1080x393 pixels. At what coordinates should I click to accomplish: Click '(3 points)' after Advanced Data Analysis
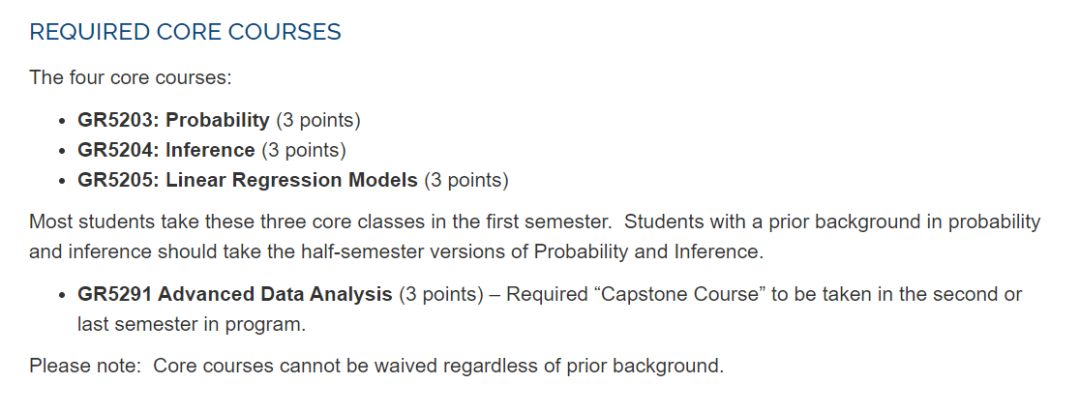pyautogui.click(x=442, y=295)
